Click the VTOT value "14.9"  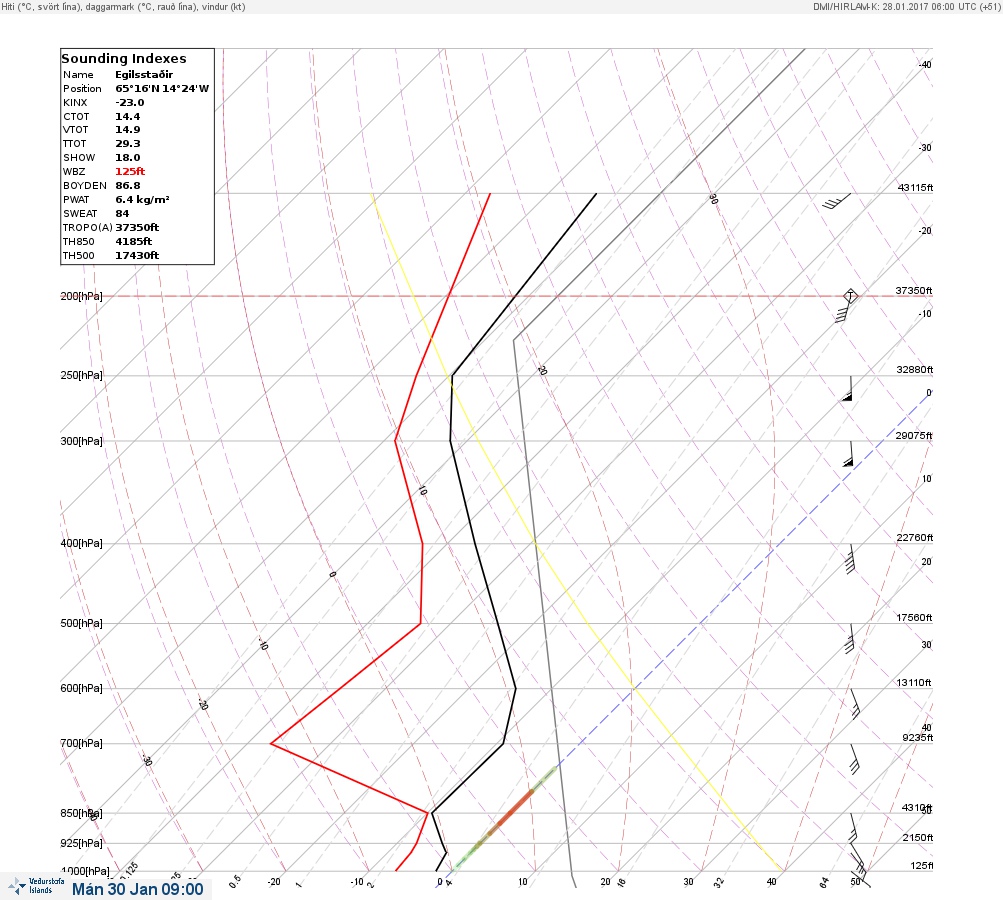tap(127, 129)
